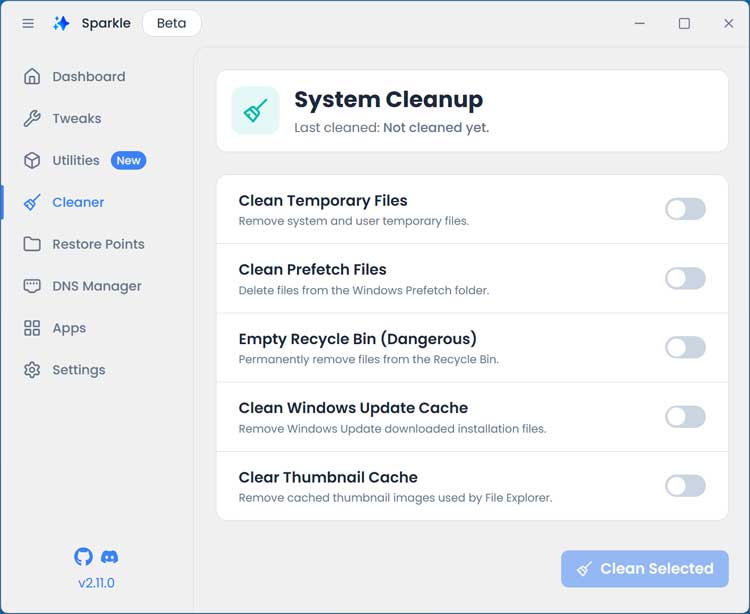Select the Cleaner label in sidebar
Image resolution: width=750 pixels, height=614 pixels.
pyautogui.click(x=78, y=202)
